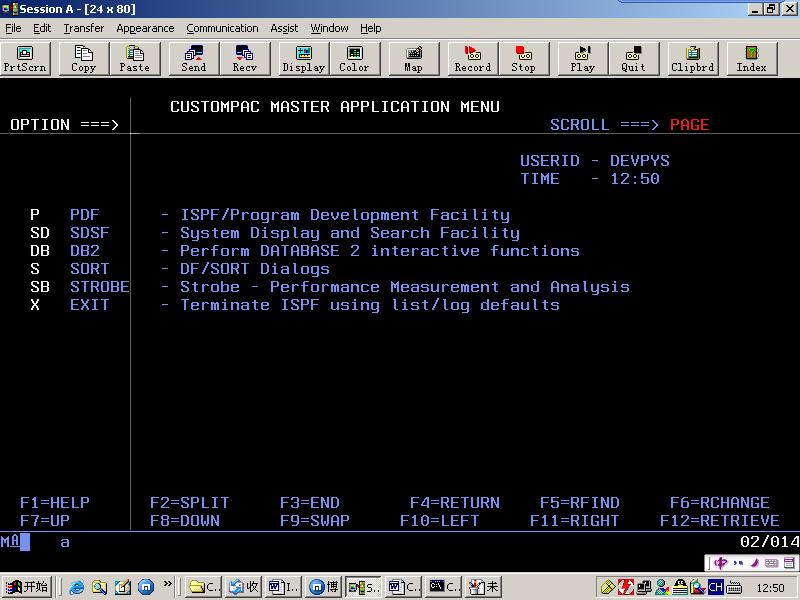
Task: Open the Assist menu
Action: pos(284,28)
